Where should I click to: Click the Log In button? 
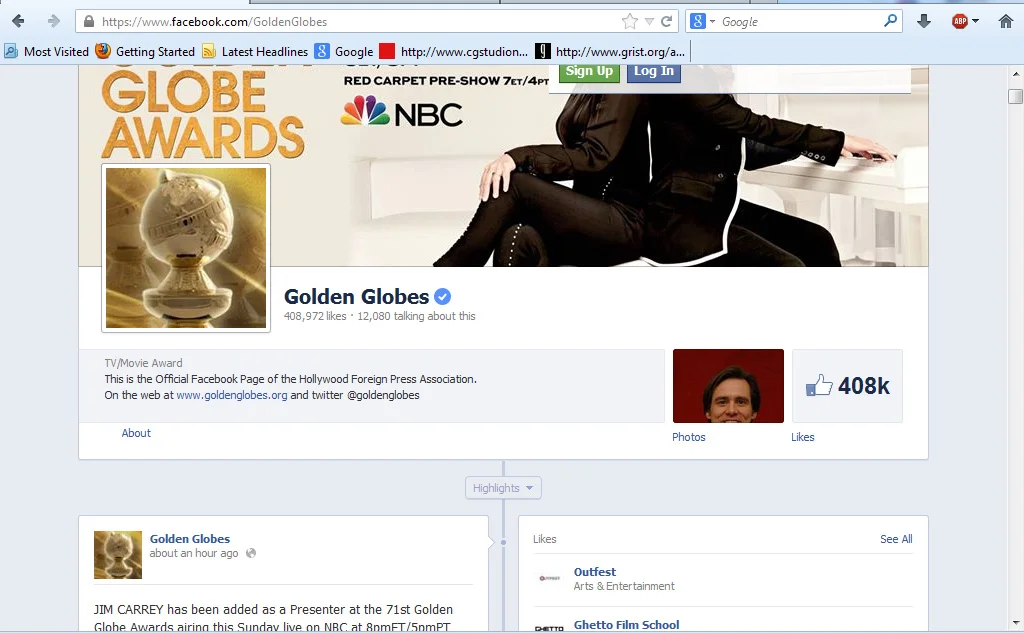(654, 71)
